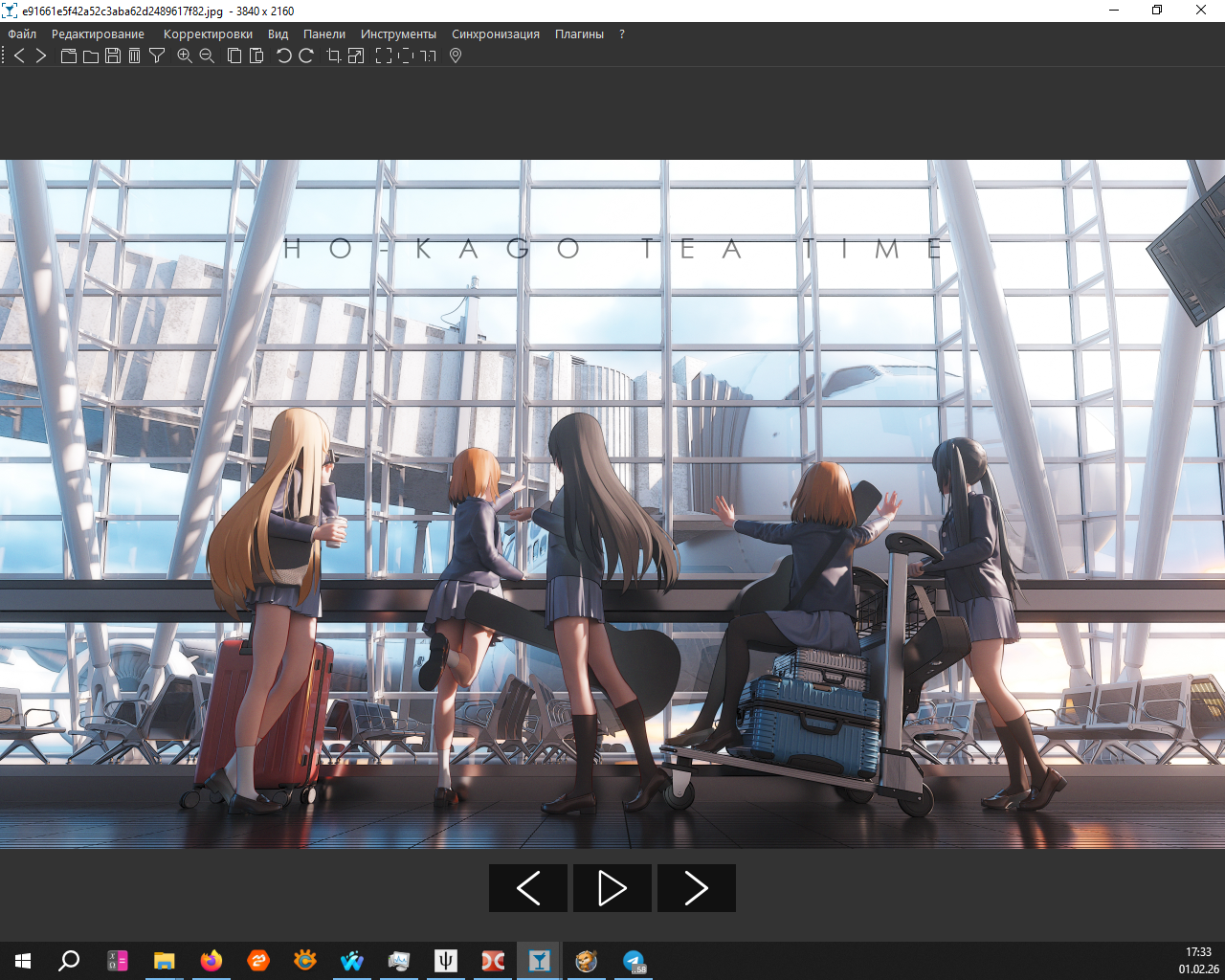Image resolution: width=1225 pixels, height=980 pixels.
Task: Click the Save (floppy disk) toolbar icon
Action: 113,56
